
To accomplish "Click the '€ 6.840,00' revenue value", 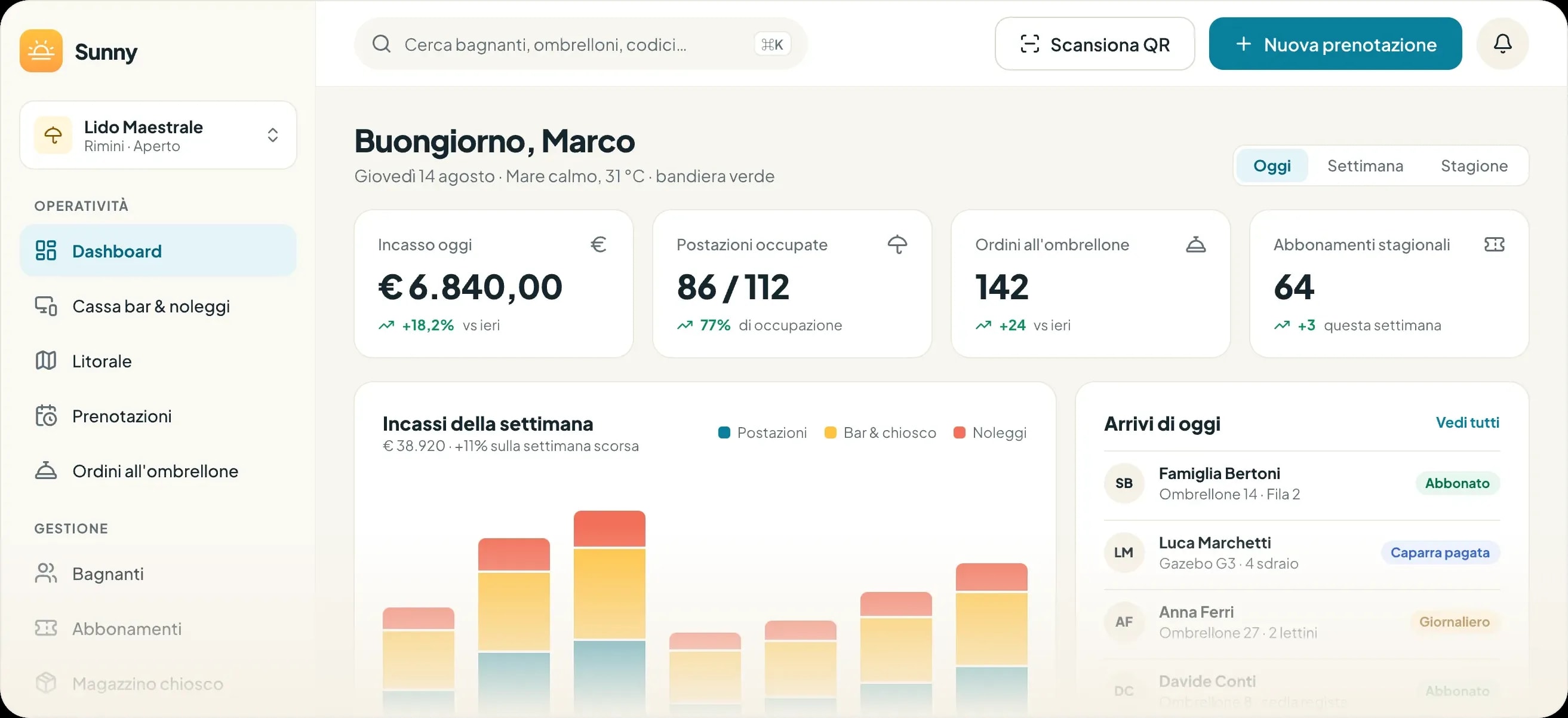I will 470,287.
